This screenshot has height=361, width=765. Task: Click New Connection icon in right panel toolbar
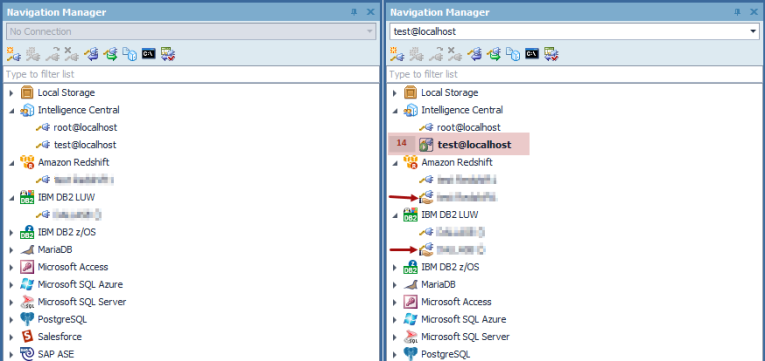(397, 54)
